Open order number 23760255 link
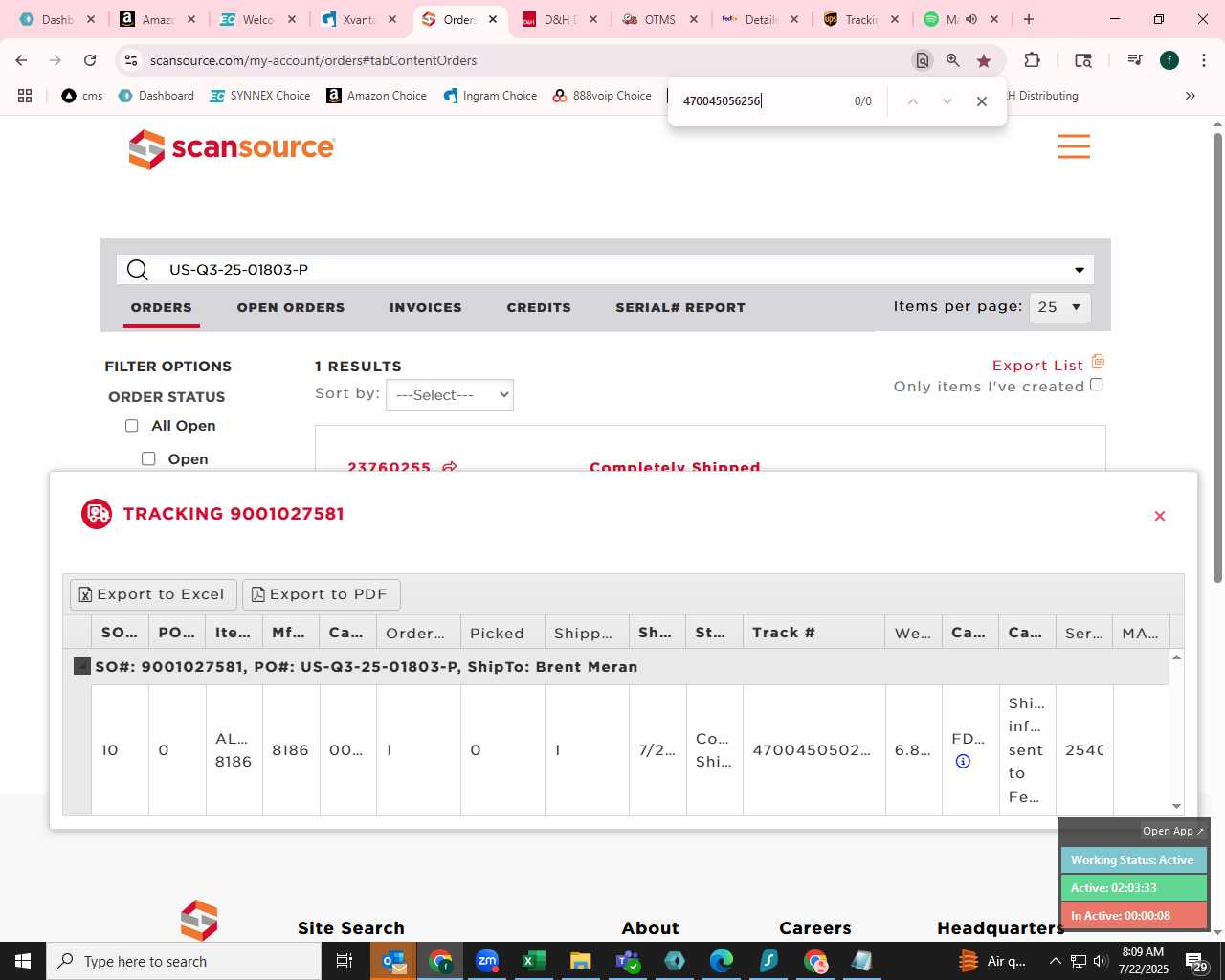This screenshot has height=980, width=1225. tap(390, 467)
